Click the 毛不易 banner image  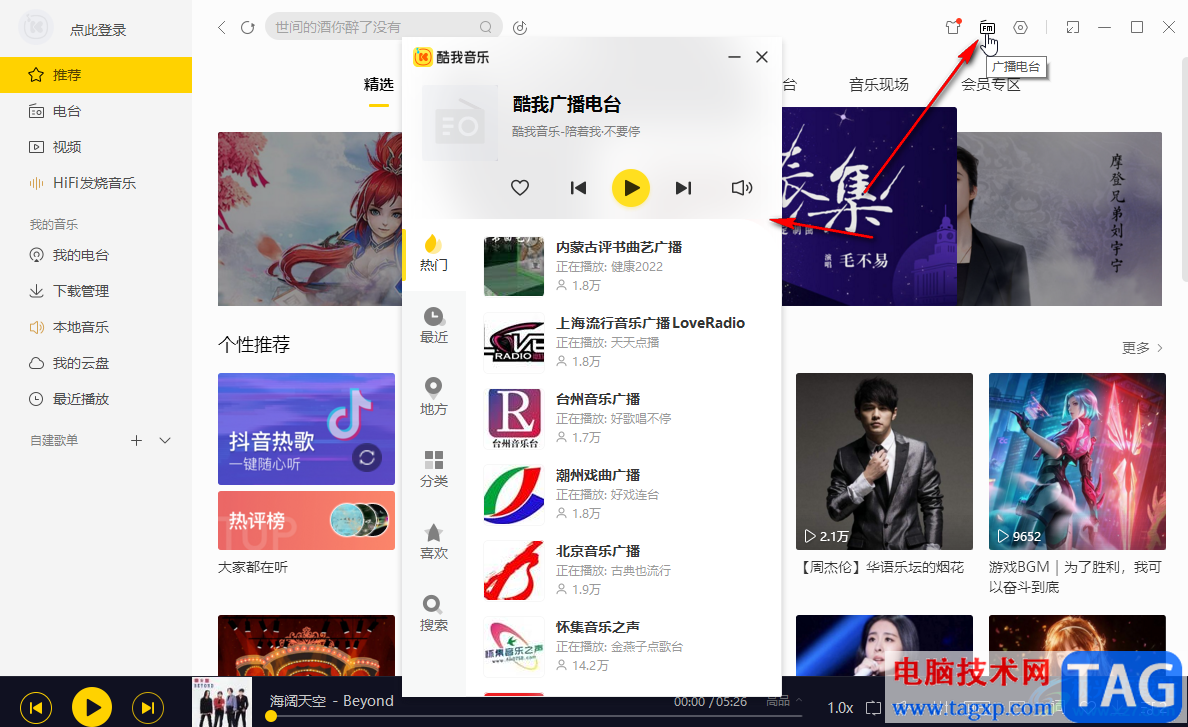tap(869, 206)
